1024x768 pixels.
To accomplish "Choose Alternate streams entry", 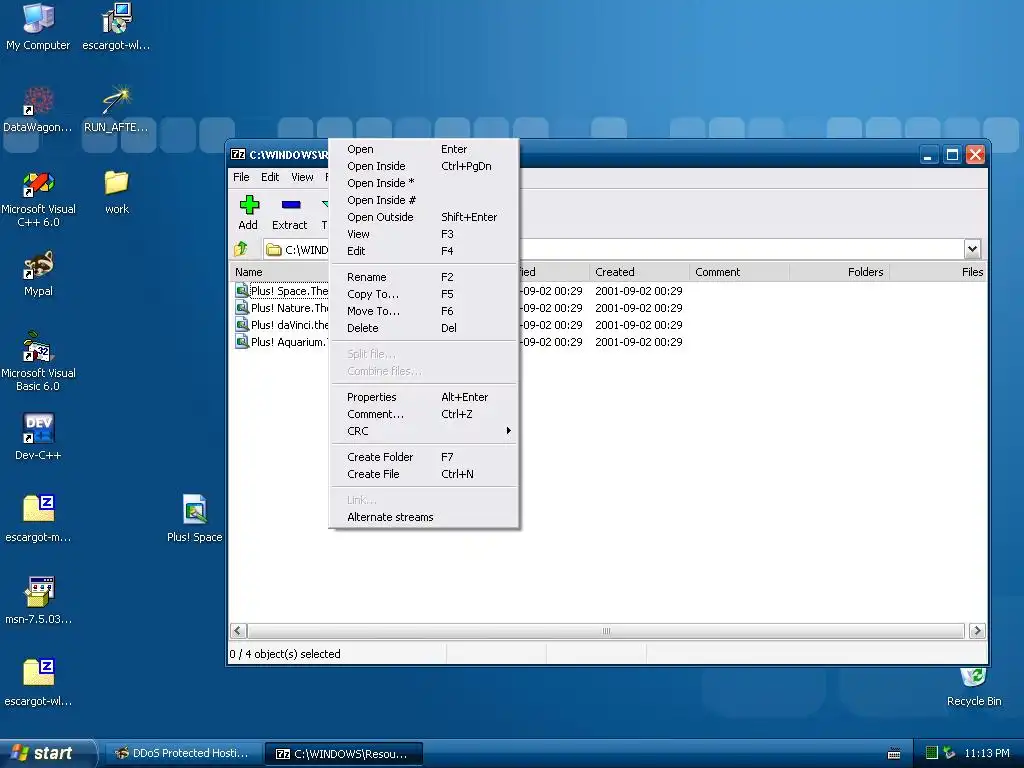I will coord(424,517).
